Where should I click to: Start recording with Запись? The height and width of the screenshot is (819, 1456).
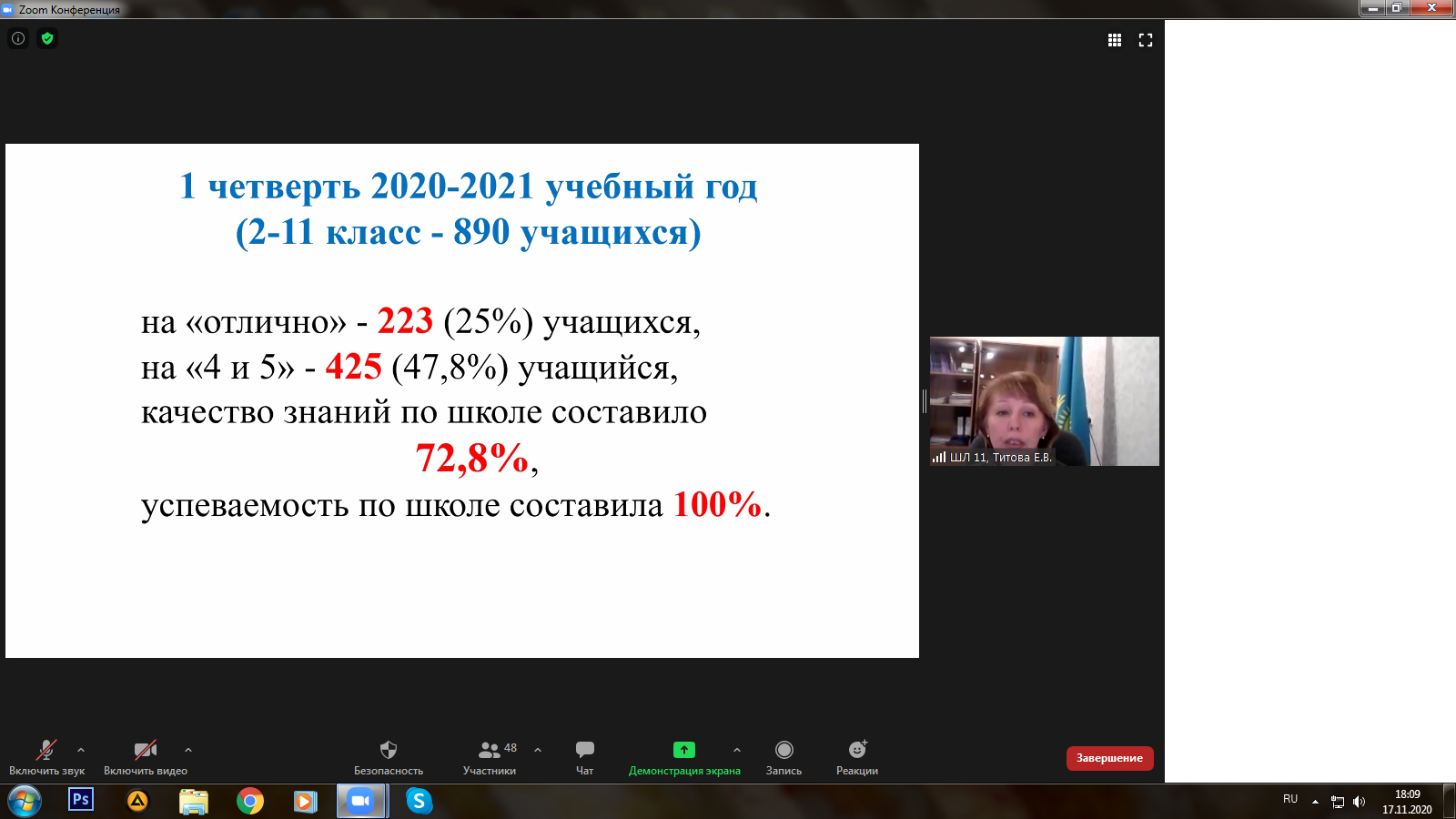(784, 757)
